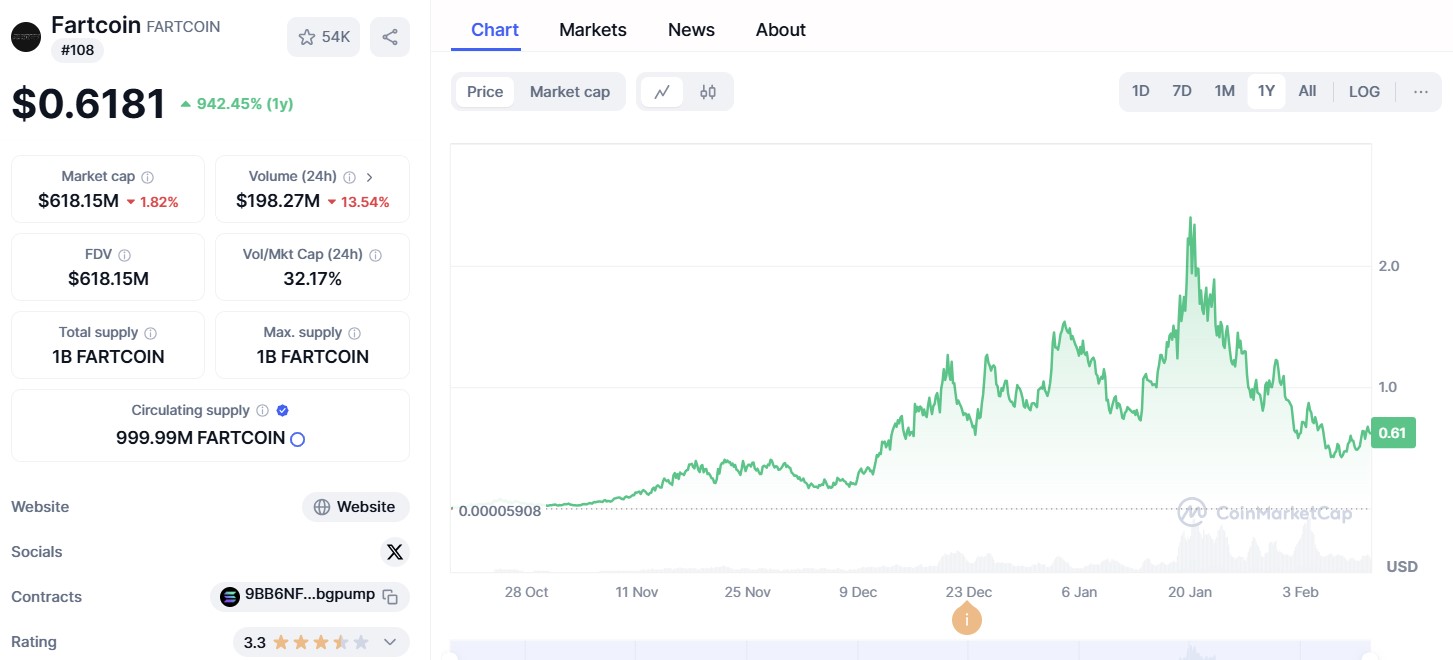This screenshot has width=1453, height=660.
Task: Open the News tab
Action: tap(691, 29)
